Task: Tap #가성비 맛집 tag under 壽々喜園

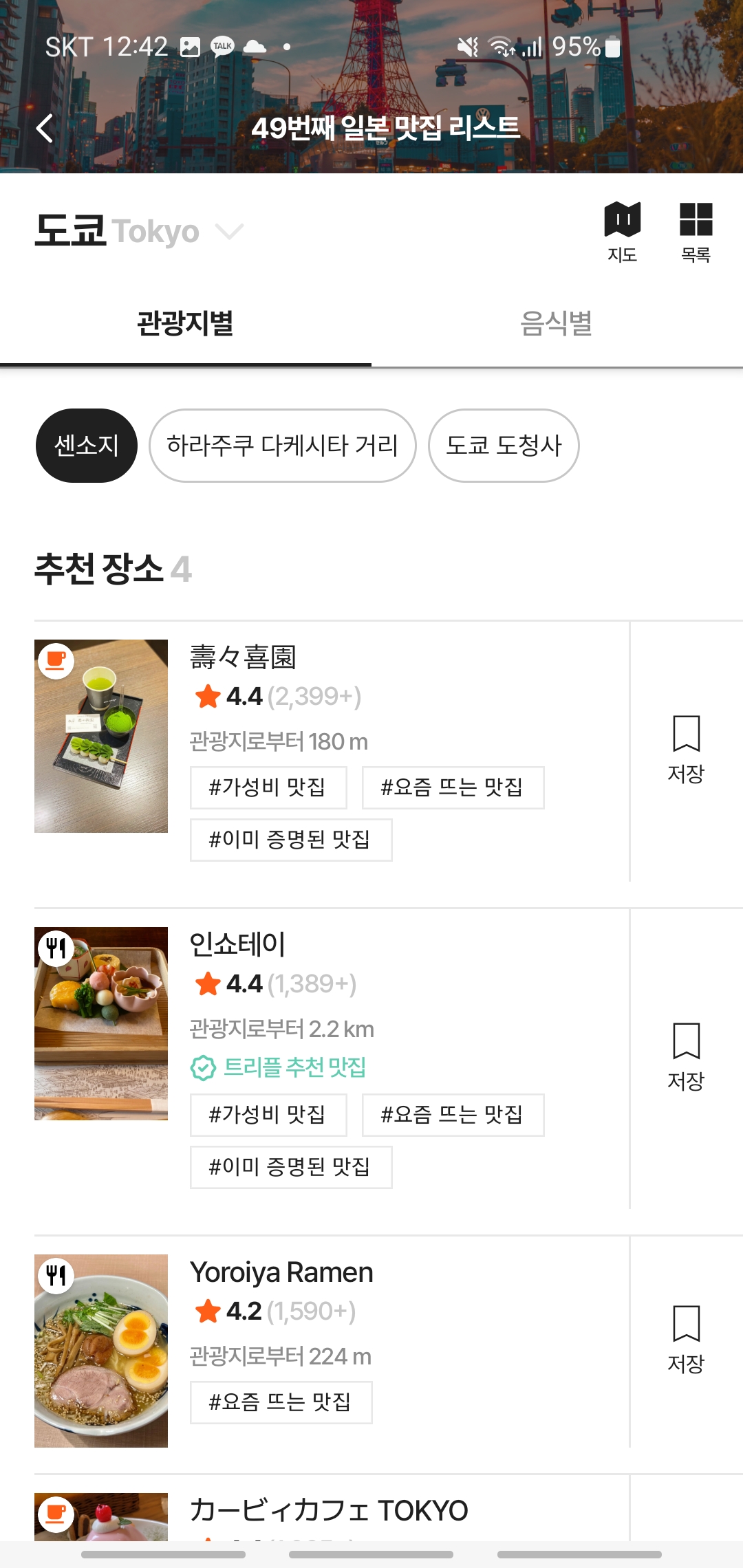Action: (268, 787)
